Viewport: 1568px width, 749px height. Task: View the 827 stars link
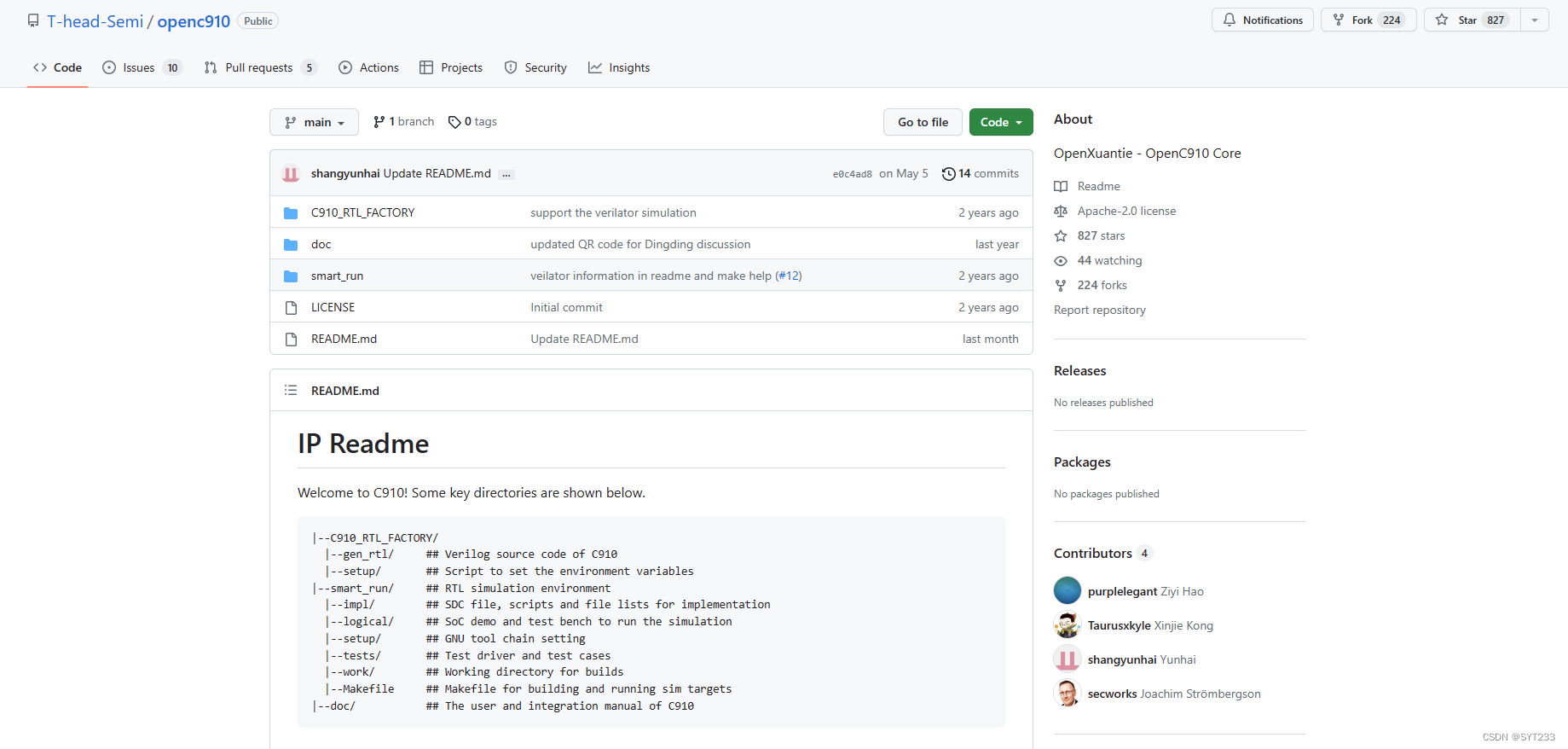pyautogui.click(x=1102, y=235)
